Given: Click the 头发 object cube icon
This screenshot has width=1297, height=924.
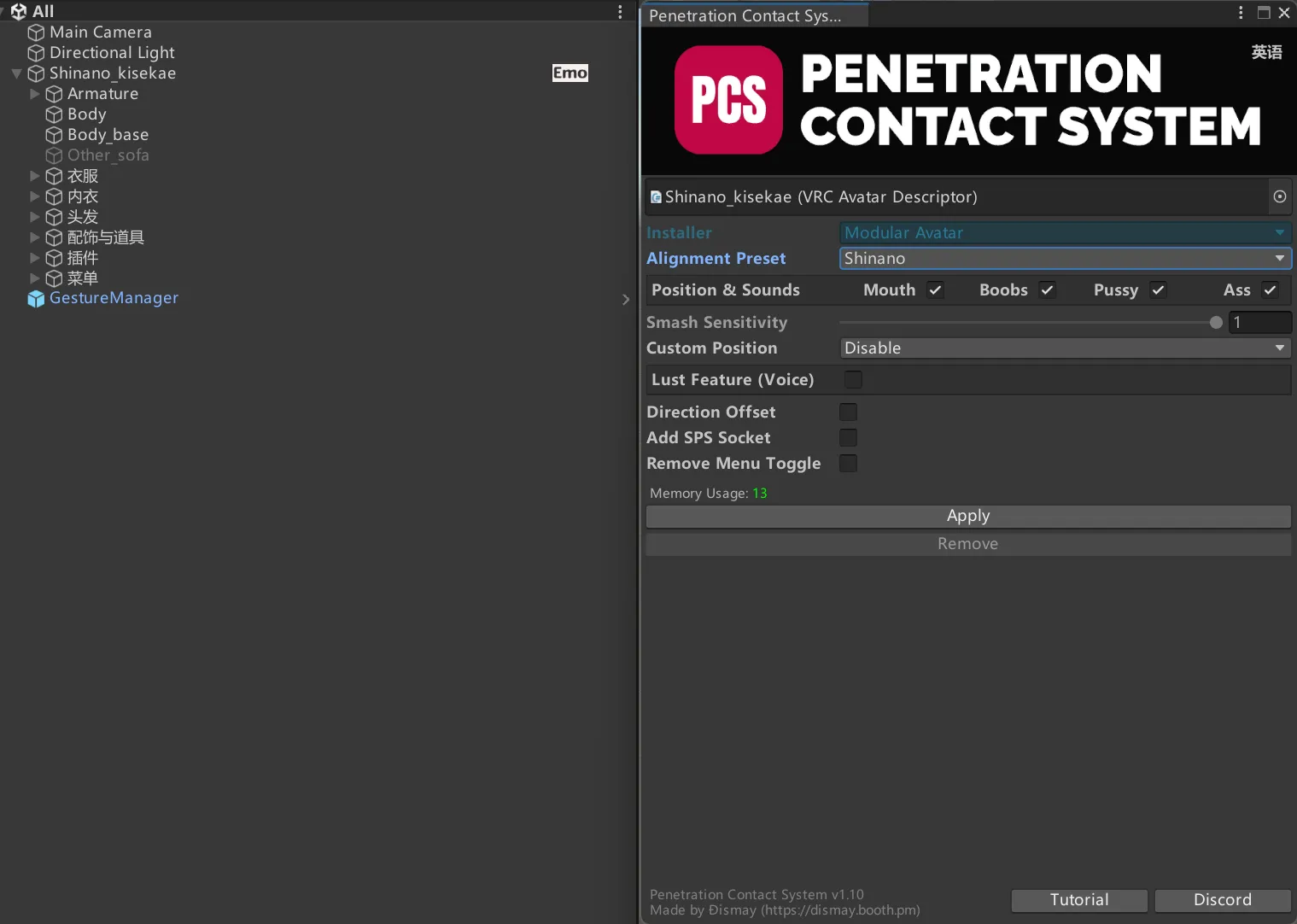Looking at the screenshot, I should click(x=54, y=217).
